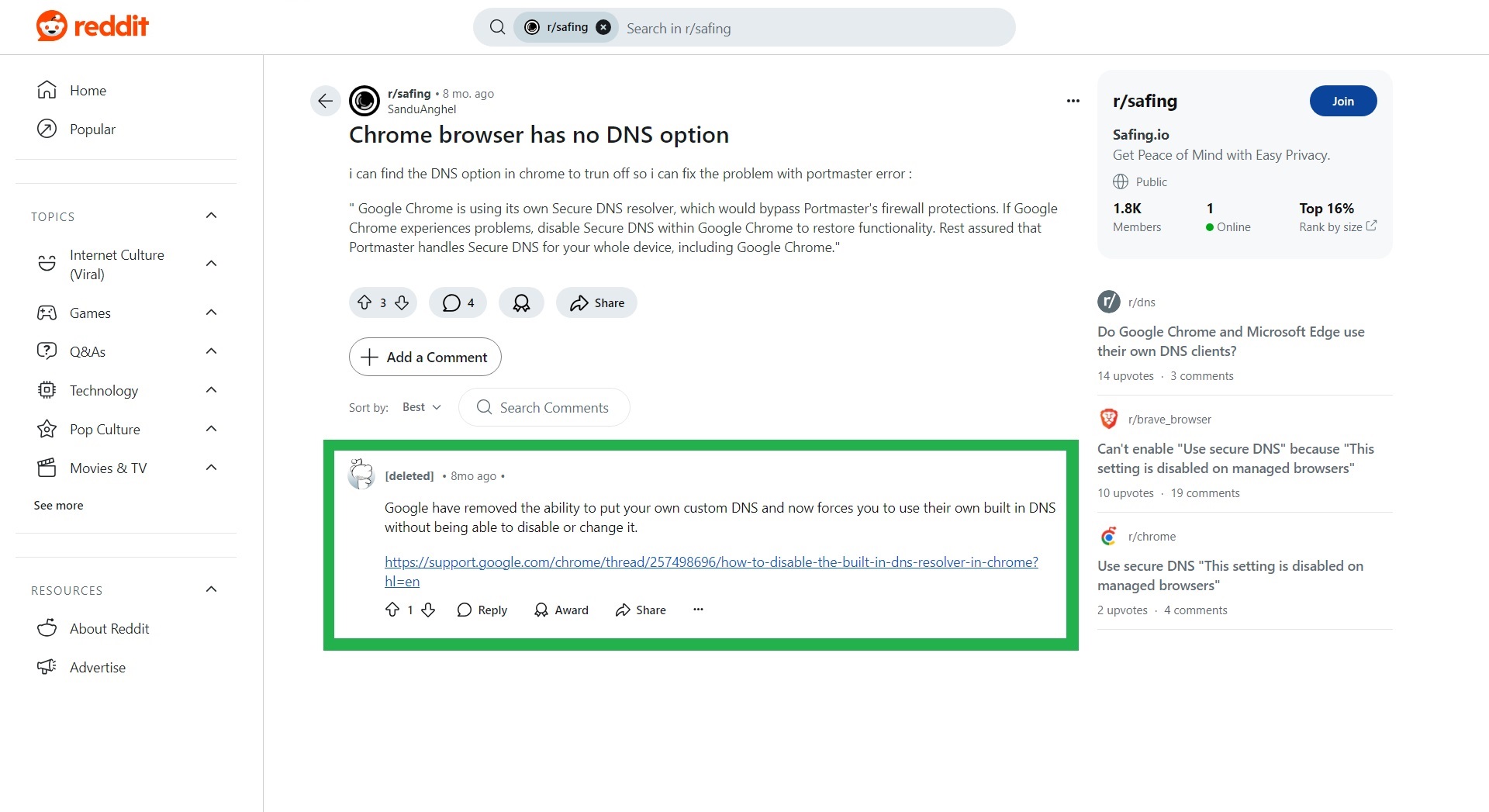
Task: Click the Popular arrow icon
Action: [47, 129]
